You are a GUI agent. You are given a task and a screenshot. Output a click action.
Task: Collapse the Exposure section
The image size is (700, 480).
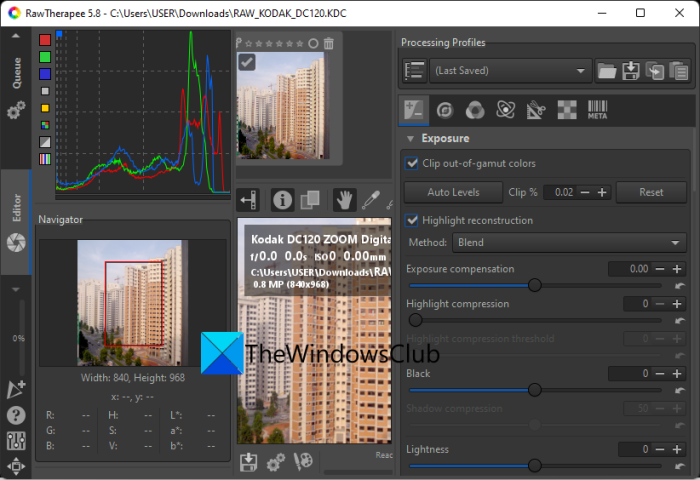coord(410,138)
